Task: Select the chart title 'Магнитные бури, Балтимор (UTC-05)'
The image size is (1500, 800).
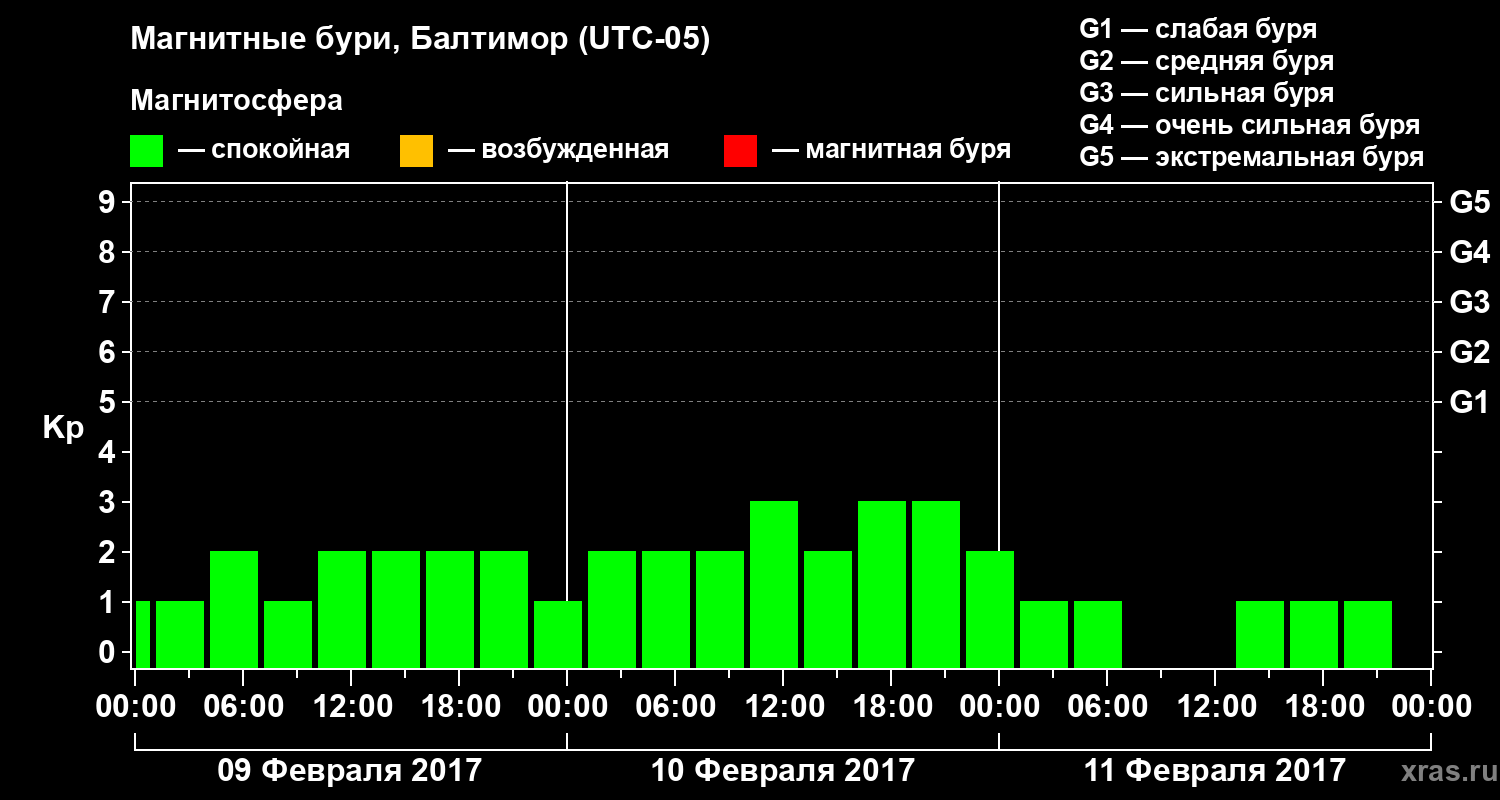Action: 420,41
